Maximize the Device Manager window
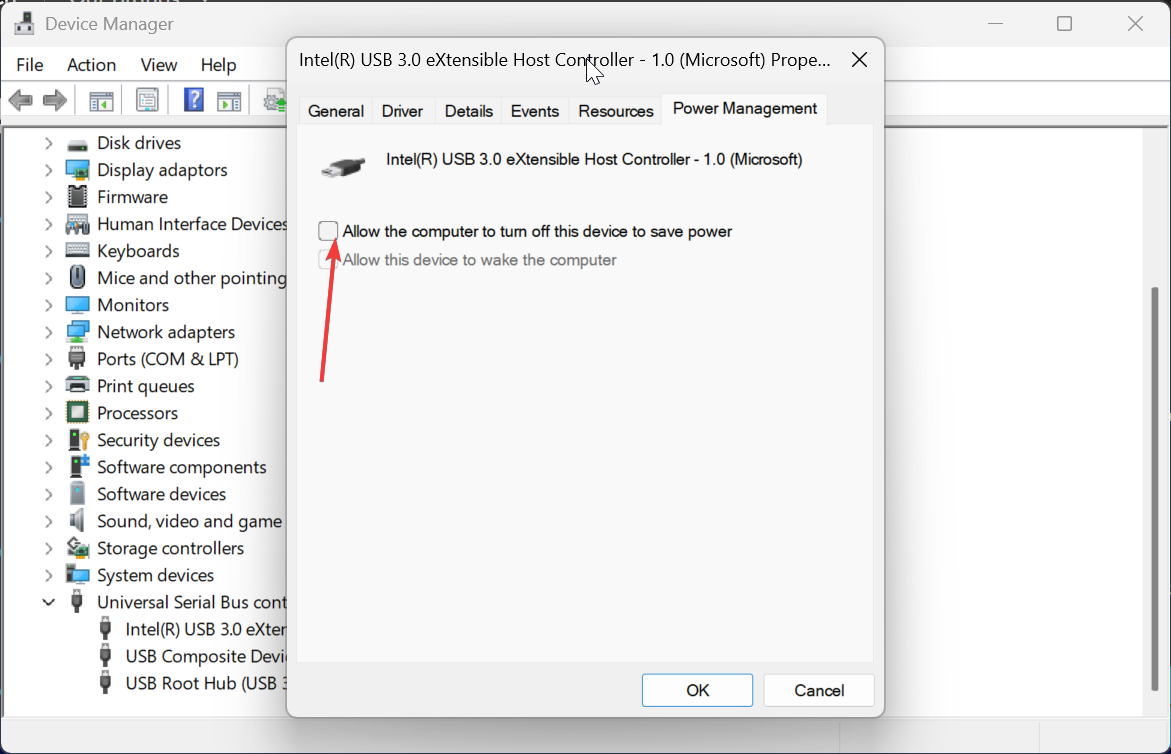 point(1064,24)
